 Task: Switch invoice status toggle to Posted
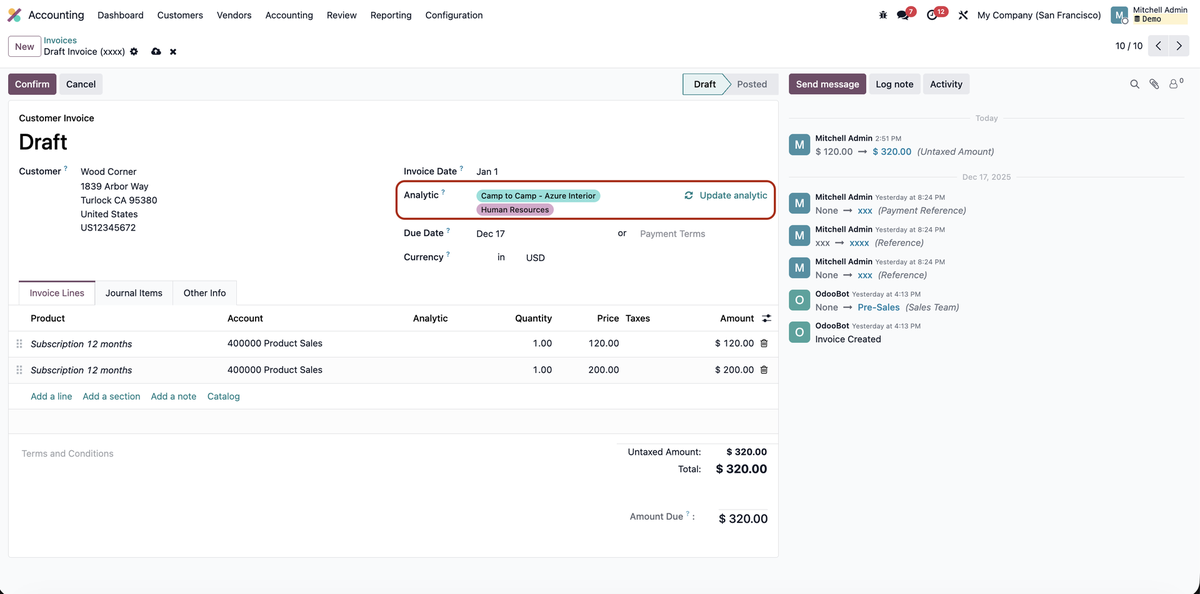tap(752, 84)
